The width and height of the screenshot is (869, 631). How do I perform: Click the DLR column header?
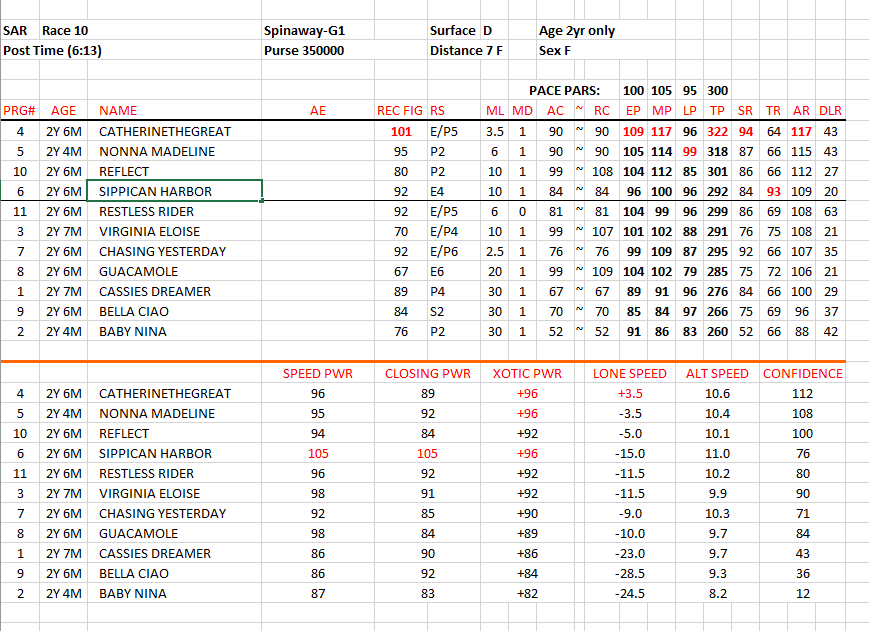(x=829, y=111)
